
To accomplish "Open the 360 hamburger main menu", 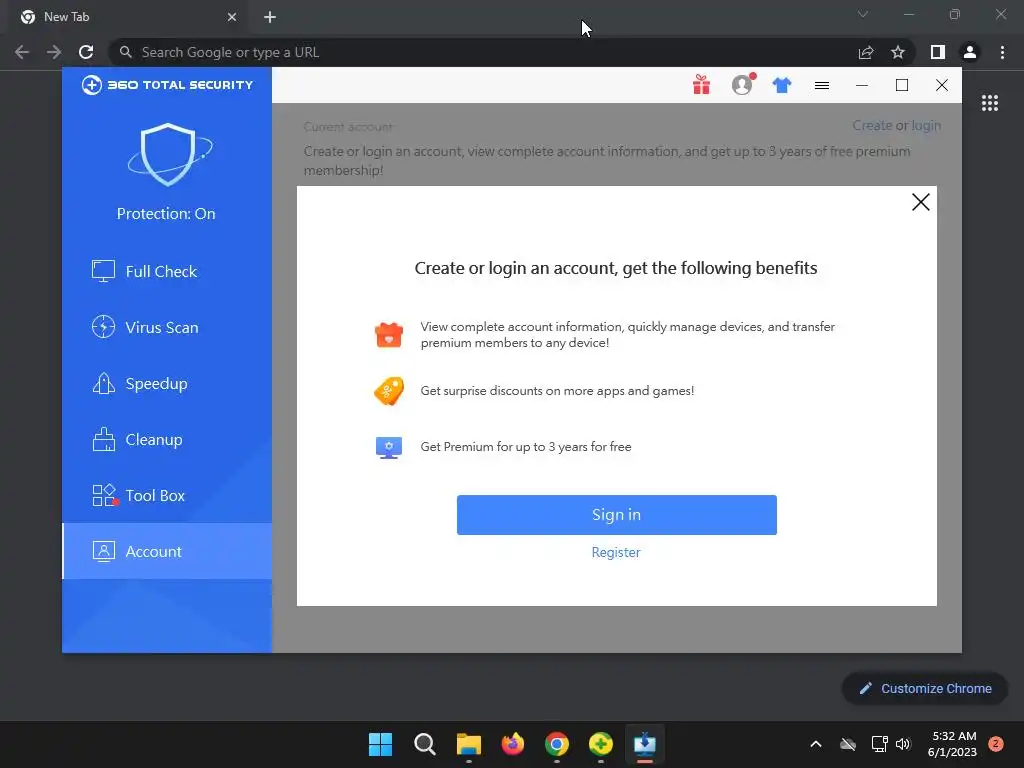I will coord(822,85).
